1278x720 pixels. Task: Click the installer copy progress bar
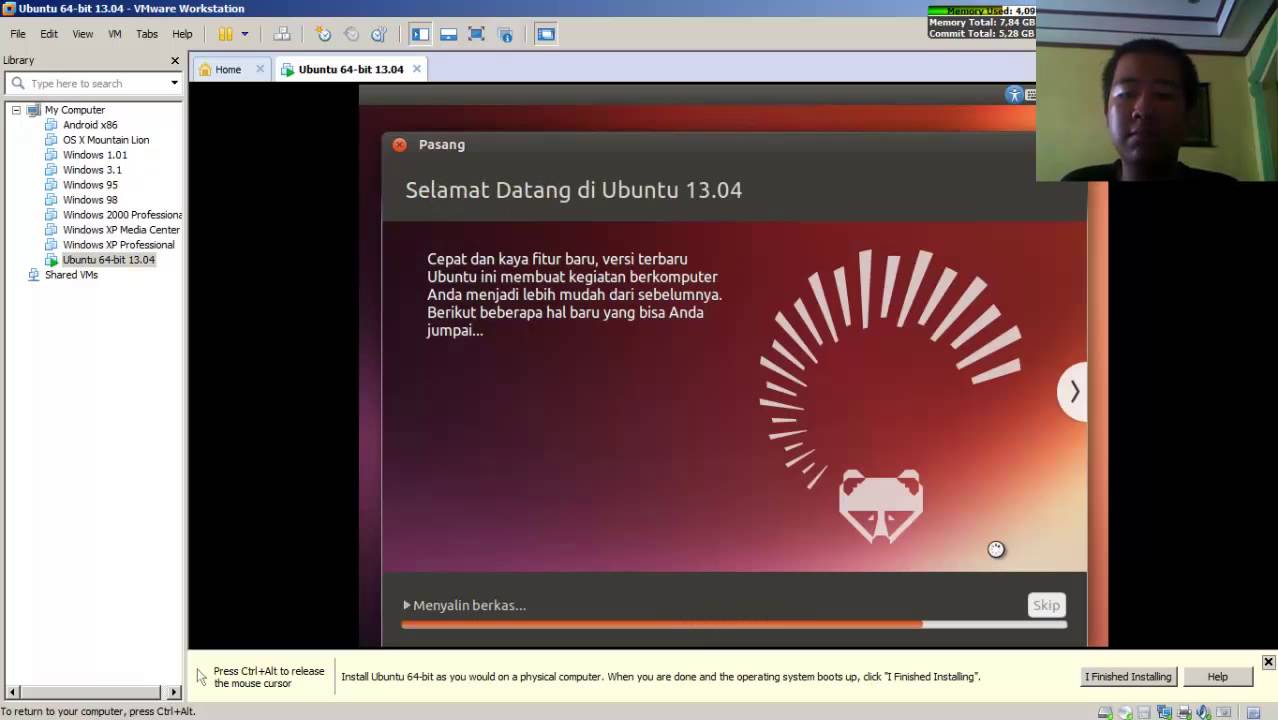point(734,625)
